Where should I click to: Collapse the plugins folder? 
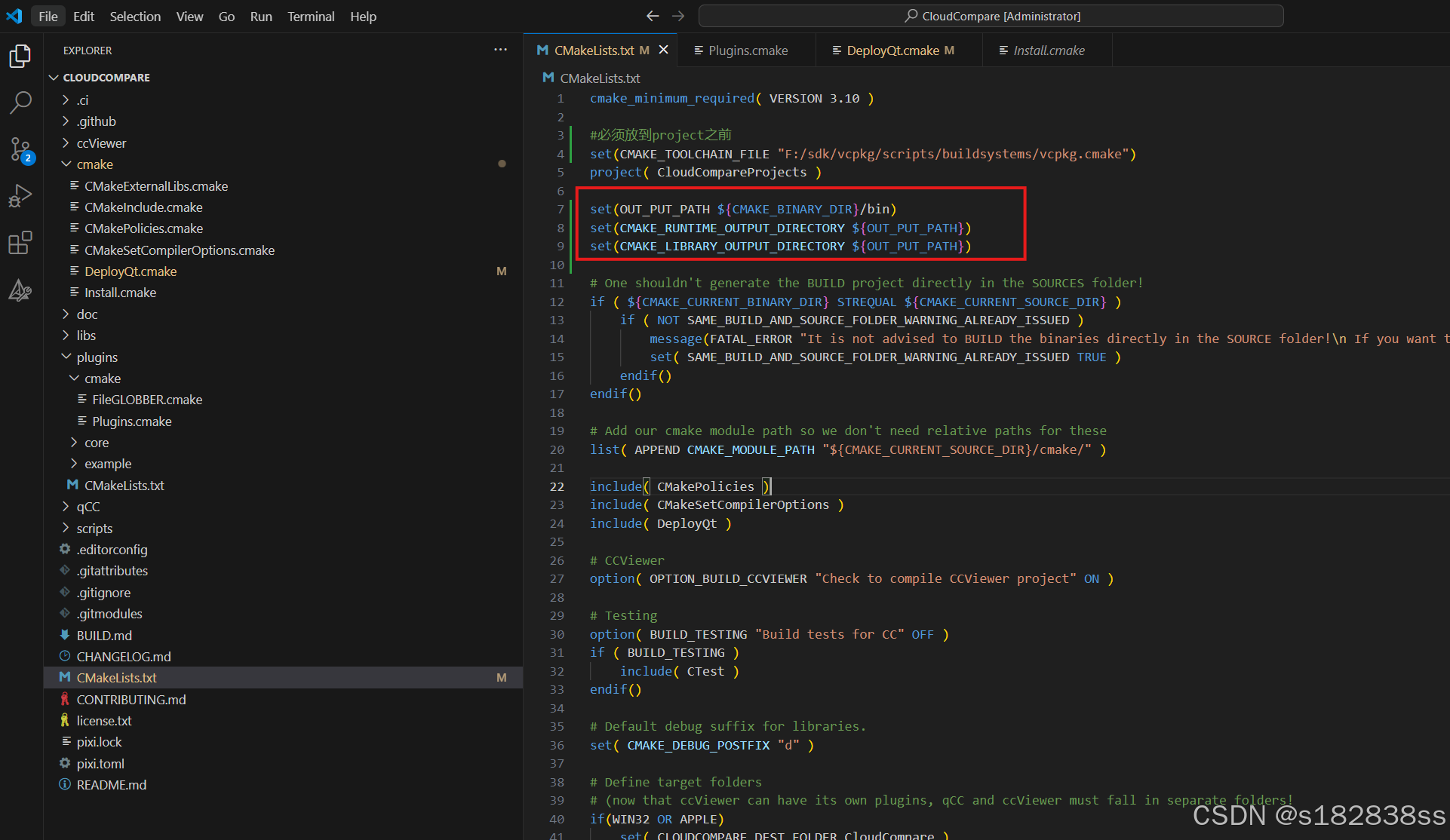[97, 357]
